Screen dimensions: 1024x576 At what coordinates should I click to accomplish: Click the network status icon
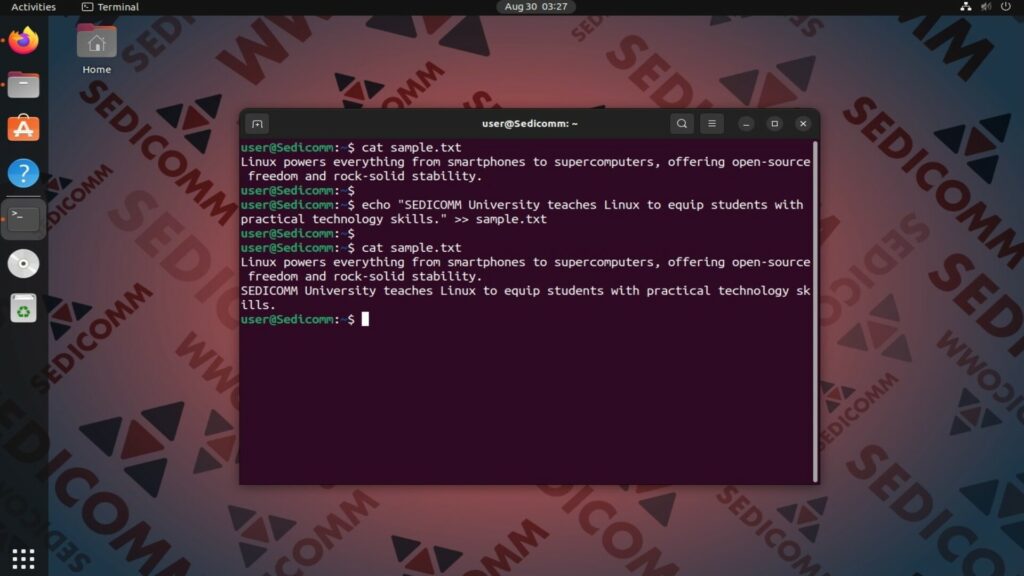tap(965, 7)
